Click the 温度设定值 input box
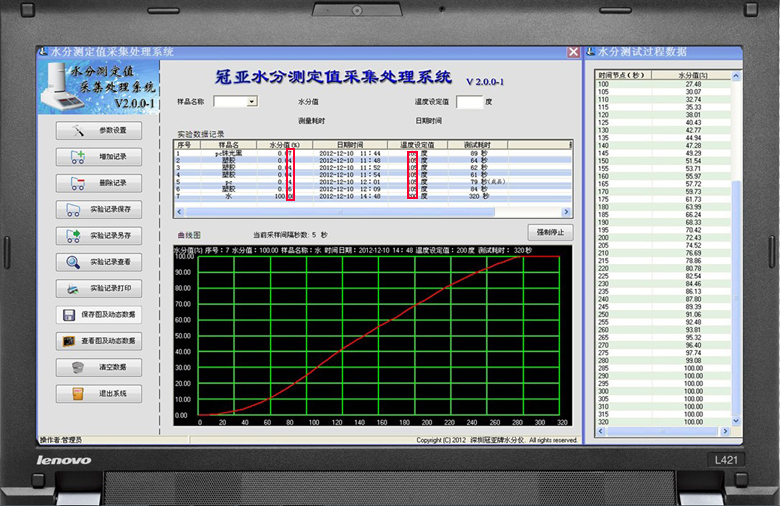Screen dimensions: 780x506 pyautogui.click(x=469, y=101)
